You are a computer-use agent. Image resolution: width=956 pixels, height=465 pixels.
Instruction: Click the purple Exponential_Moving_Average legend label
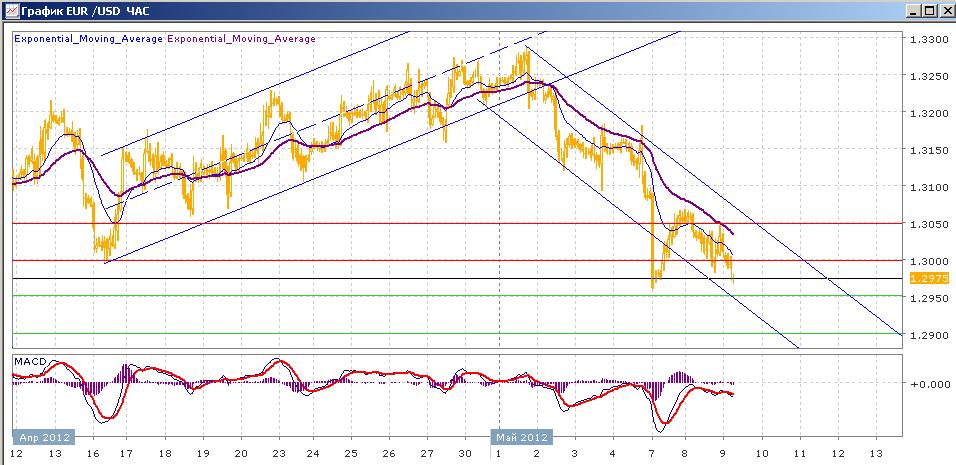tap(241, 39)
